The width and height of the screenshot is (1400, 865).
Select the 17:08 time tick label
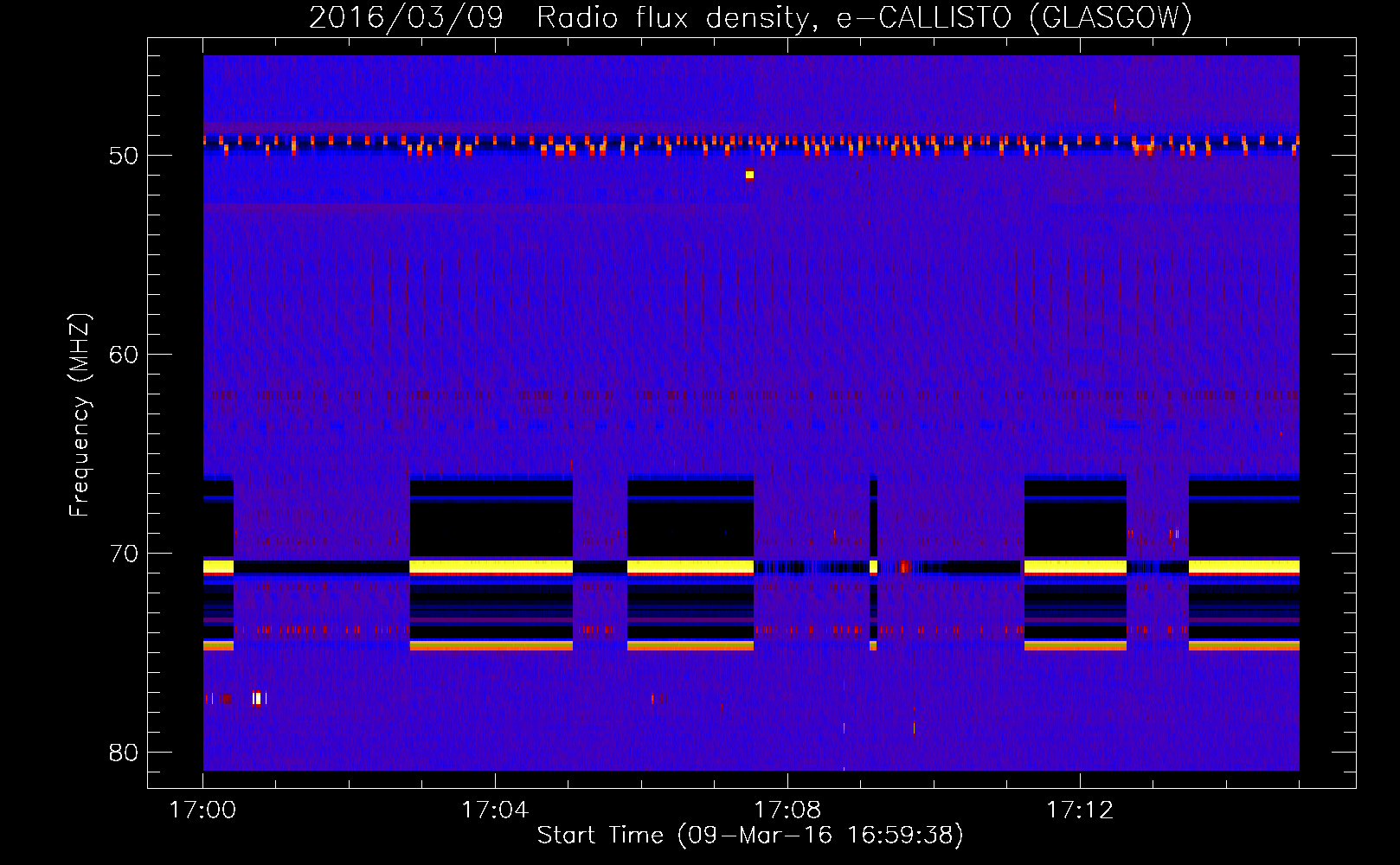787,811
